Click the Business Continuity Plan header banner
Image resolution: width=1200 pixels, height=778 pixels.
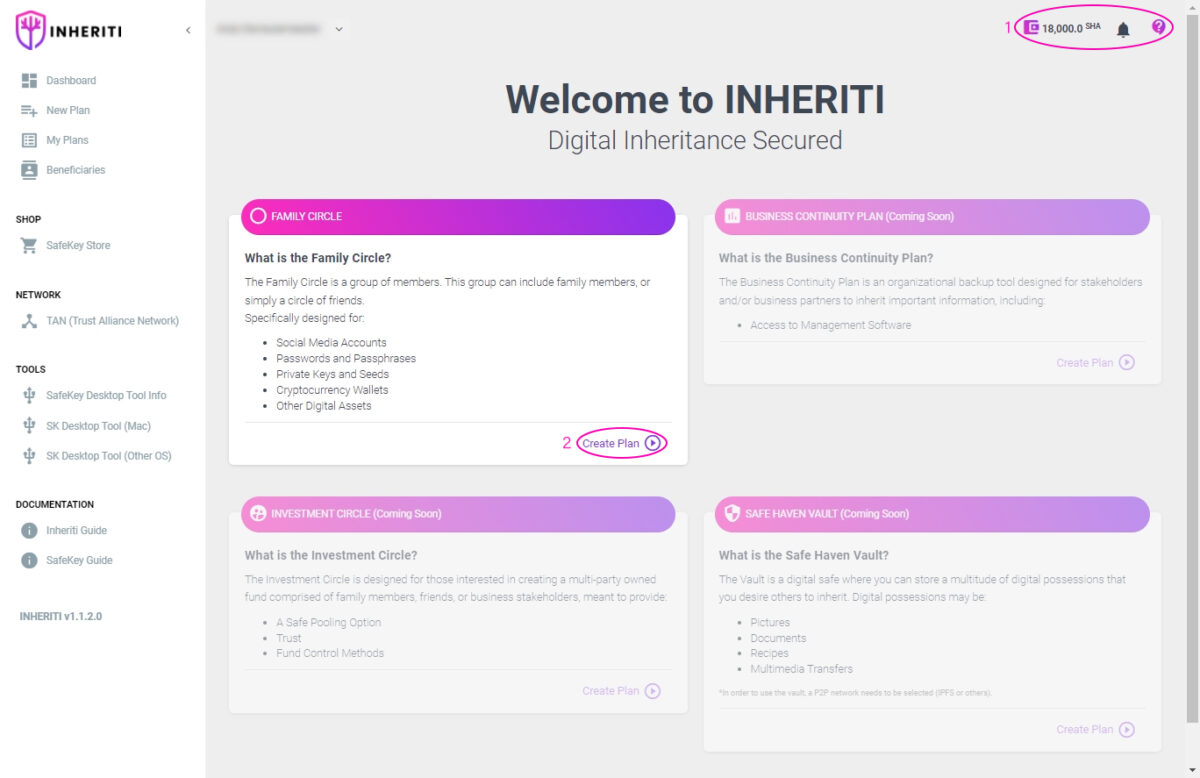click(x=930, y=216)
